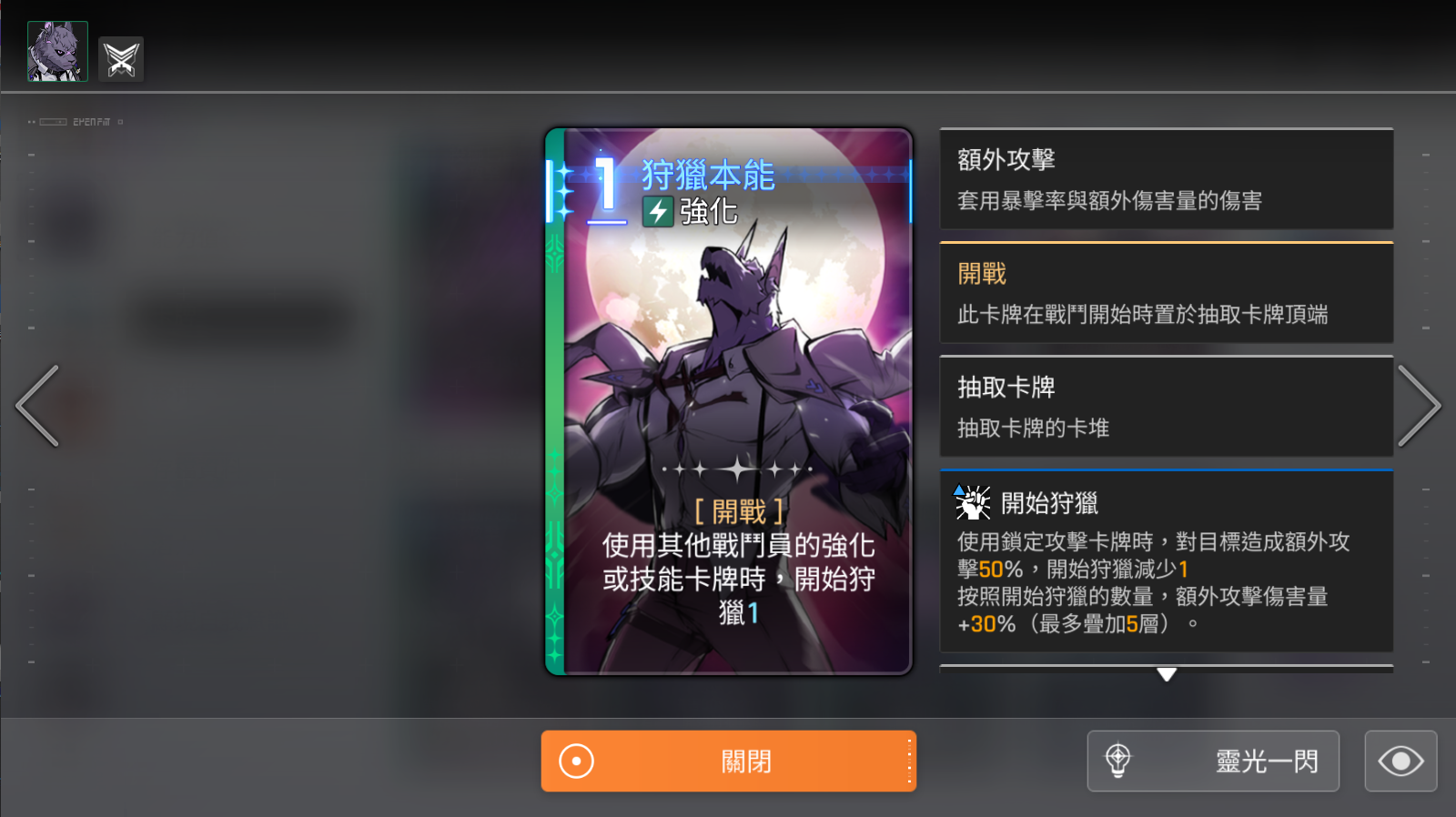The height and width of the screenshot is (817, 1456).
Task: Click the lightning bolt enhancement icon on card
Action: tap(657, 211)
